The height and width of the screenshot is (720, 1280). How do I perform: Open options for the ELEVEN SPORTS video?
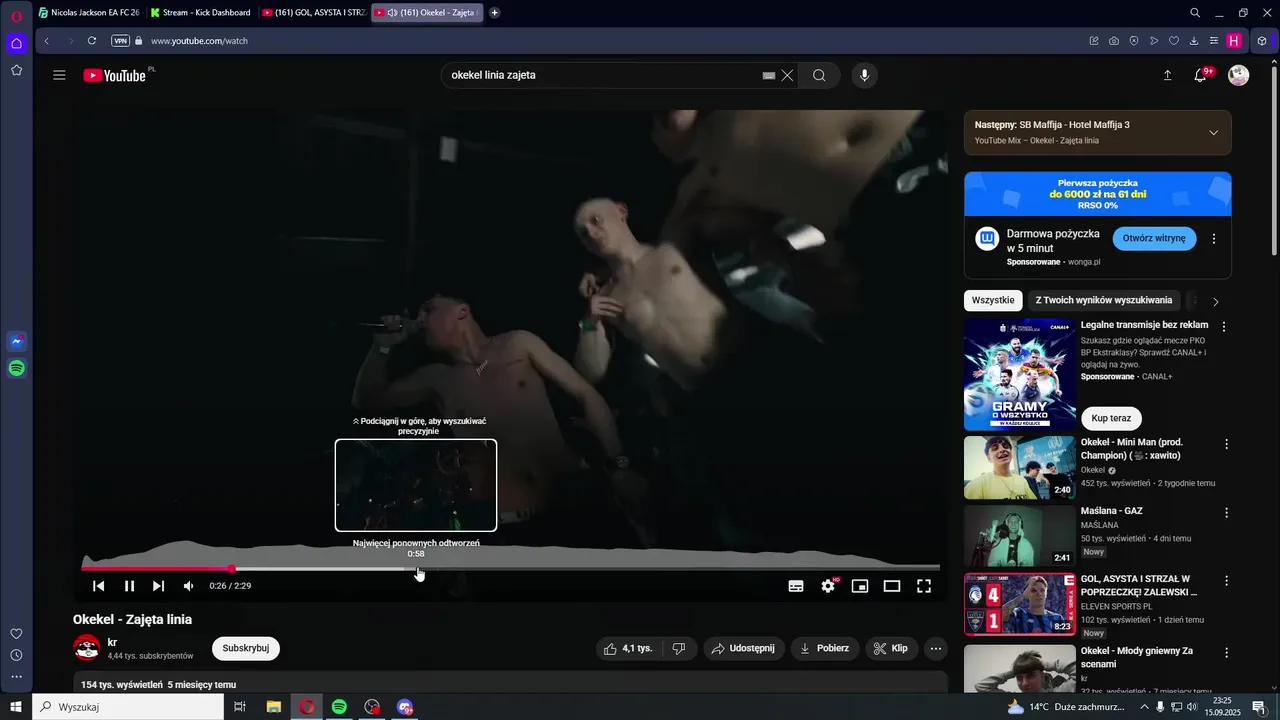tap(1226, 580)
